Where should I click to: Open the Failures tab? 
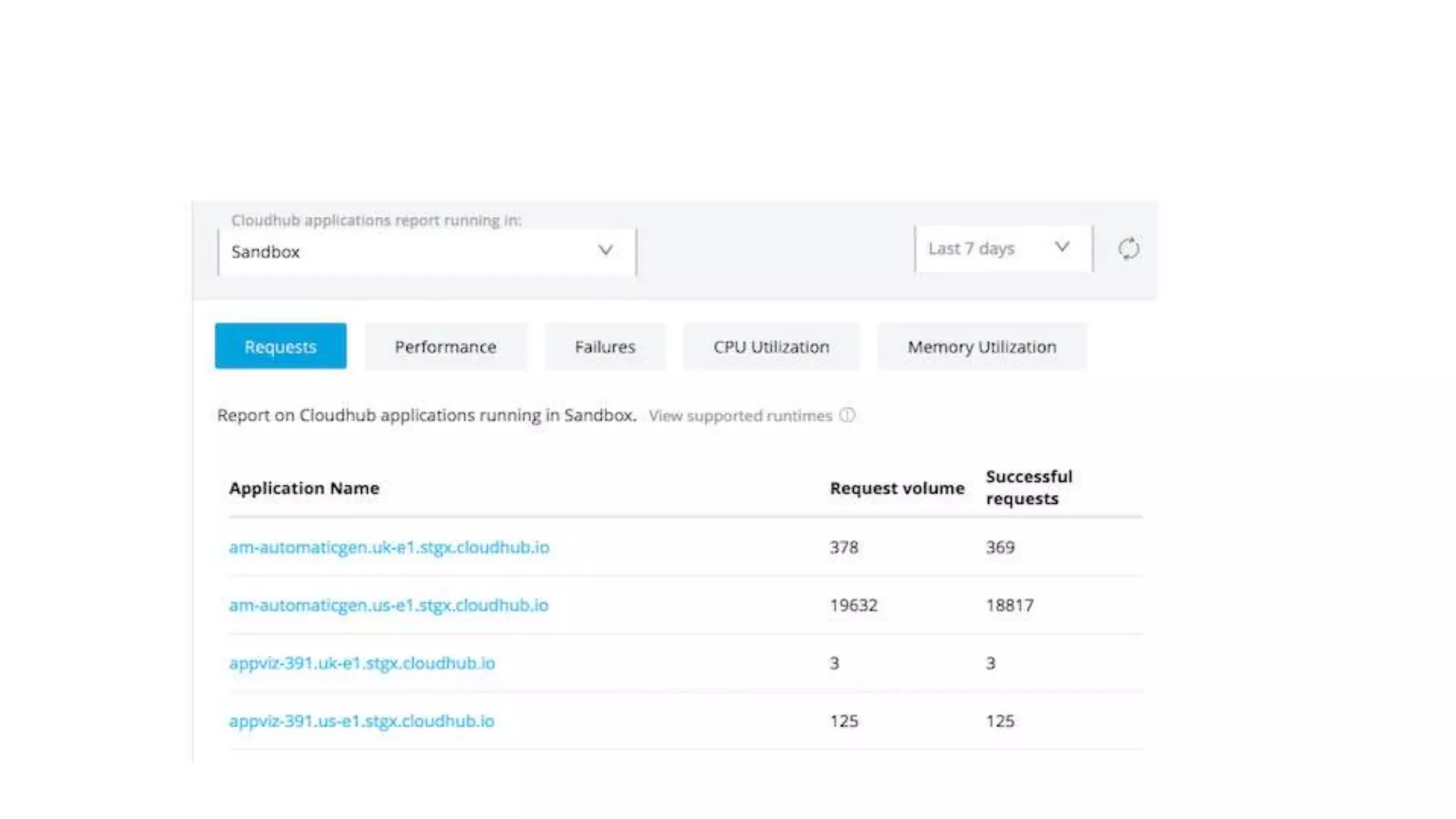605,346
